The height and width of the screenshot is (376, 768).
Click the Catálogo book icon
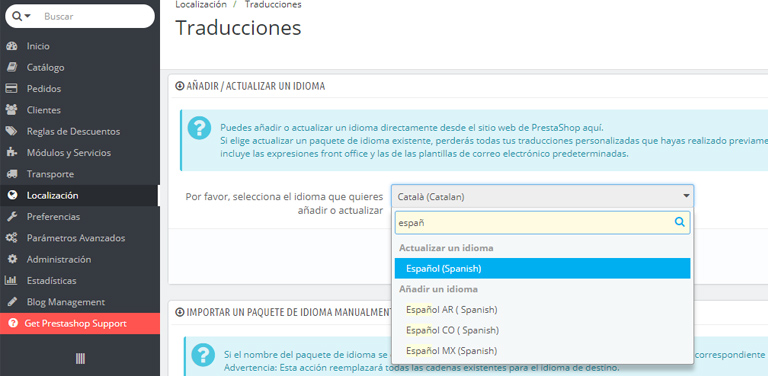pos(12,68)
